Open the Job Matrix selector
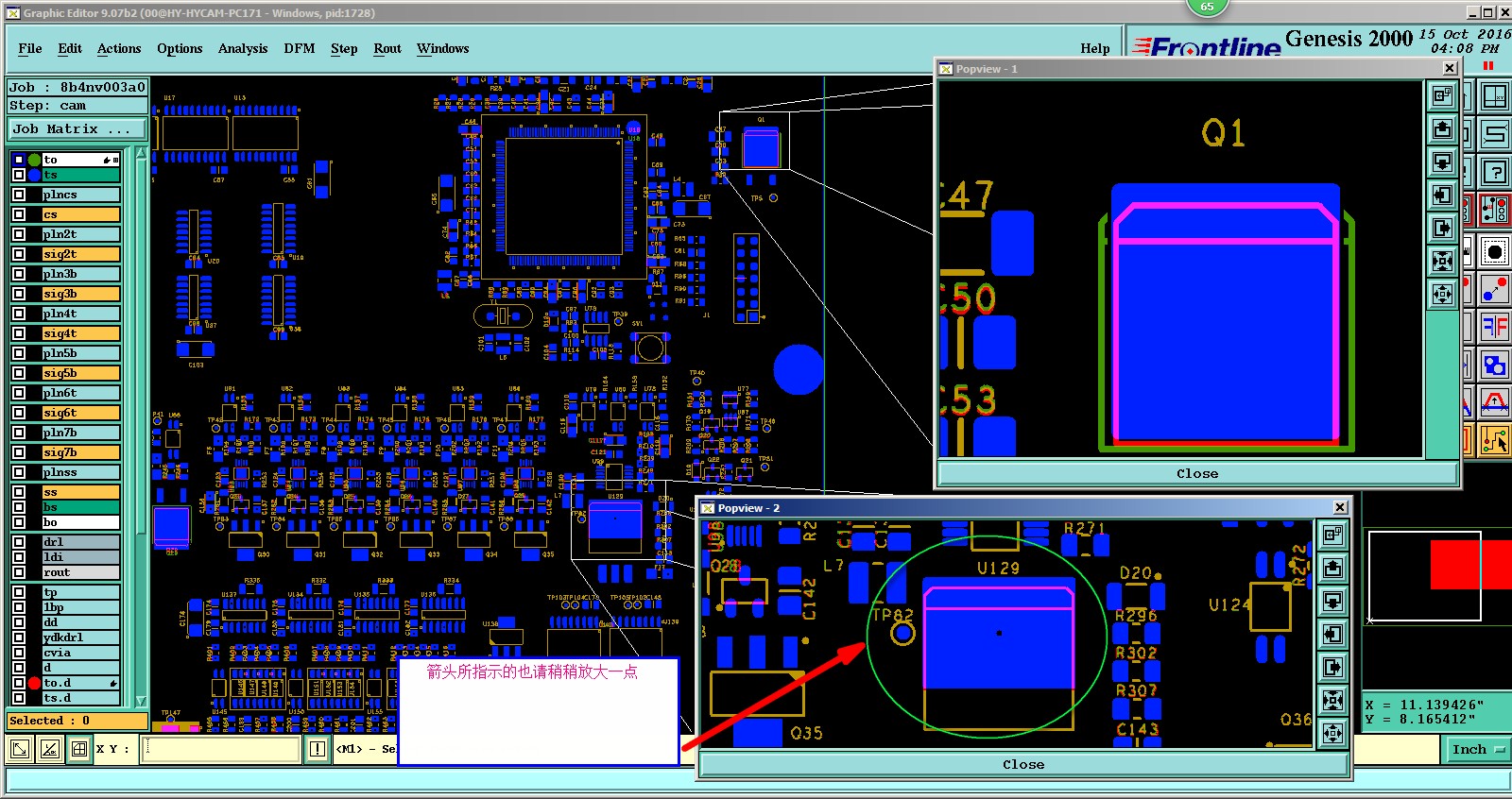 77,129
